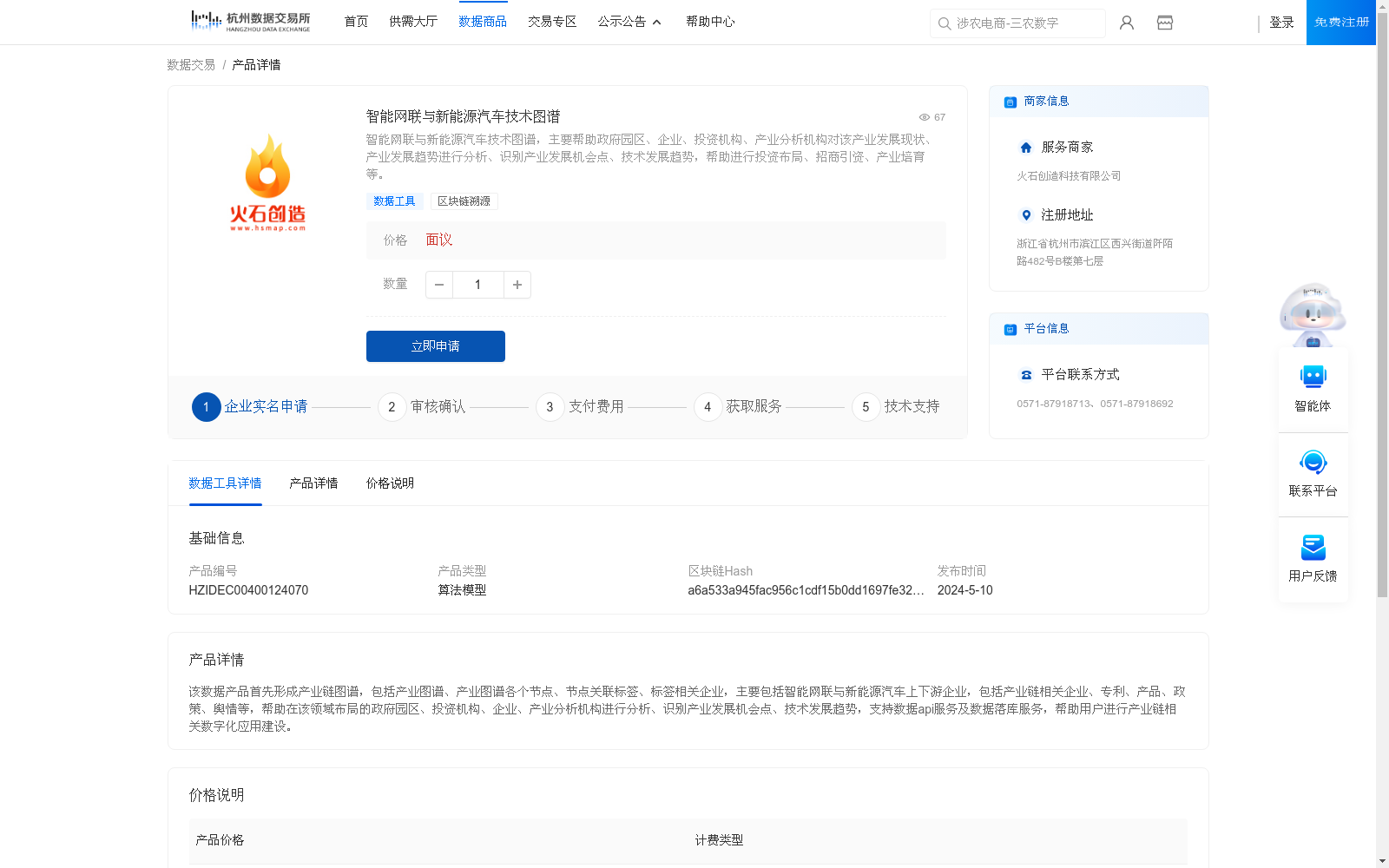Open the Hangzhou Data Exchange logo
The image size is (1389, 868).
251,22
